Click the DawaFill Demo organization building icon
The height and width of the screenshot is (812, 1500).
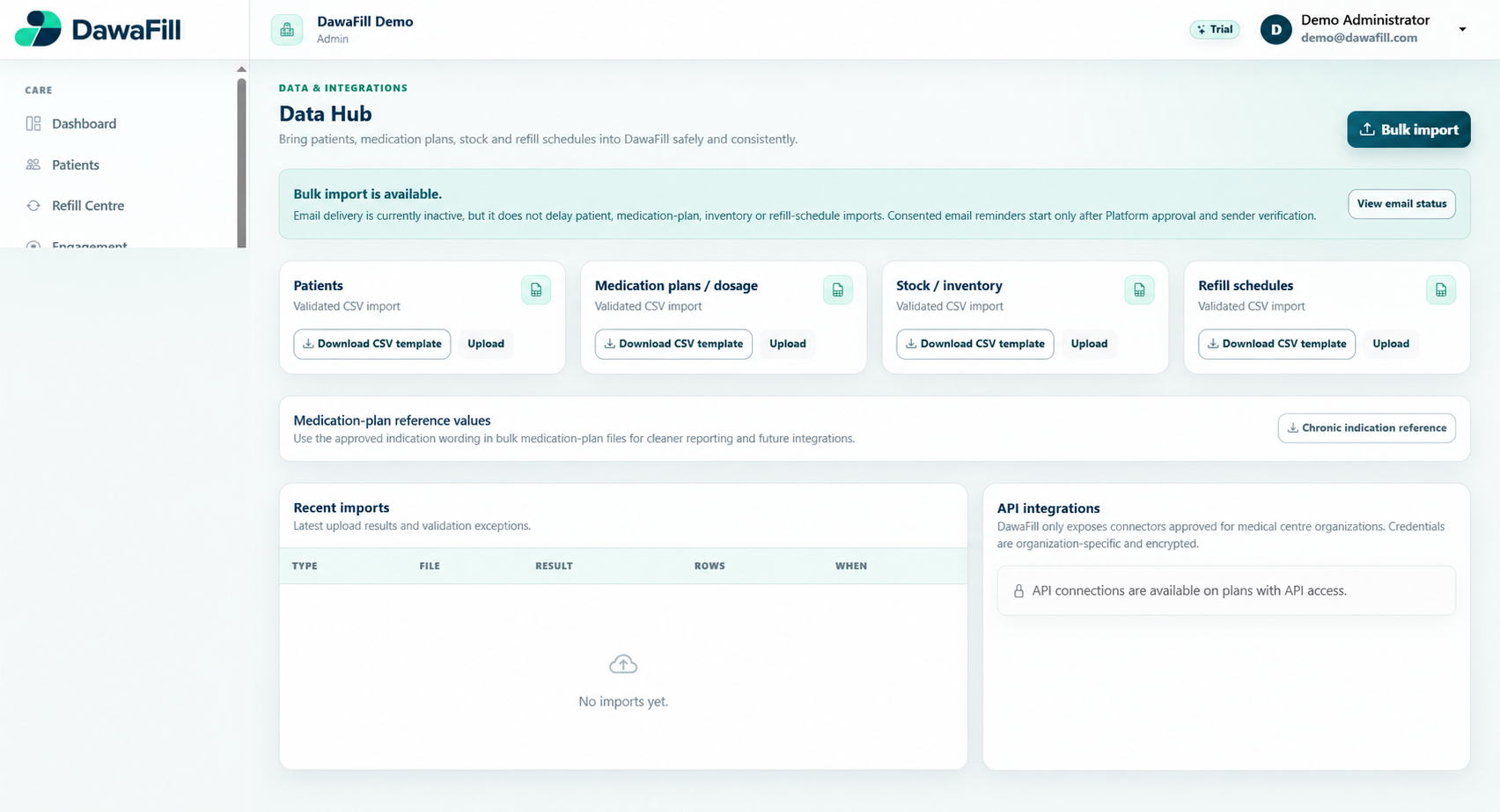click(287, 30)
